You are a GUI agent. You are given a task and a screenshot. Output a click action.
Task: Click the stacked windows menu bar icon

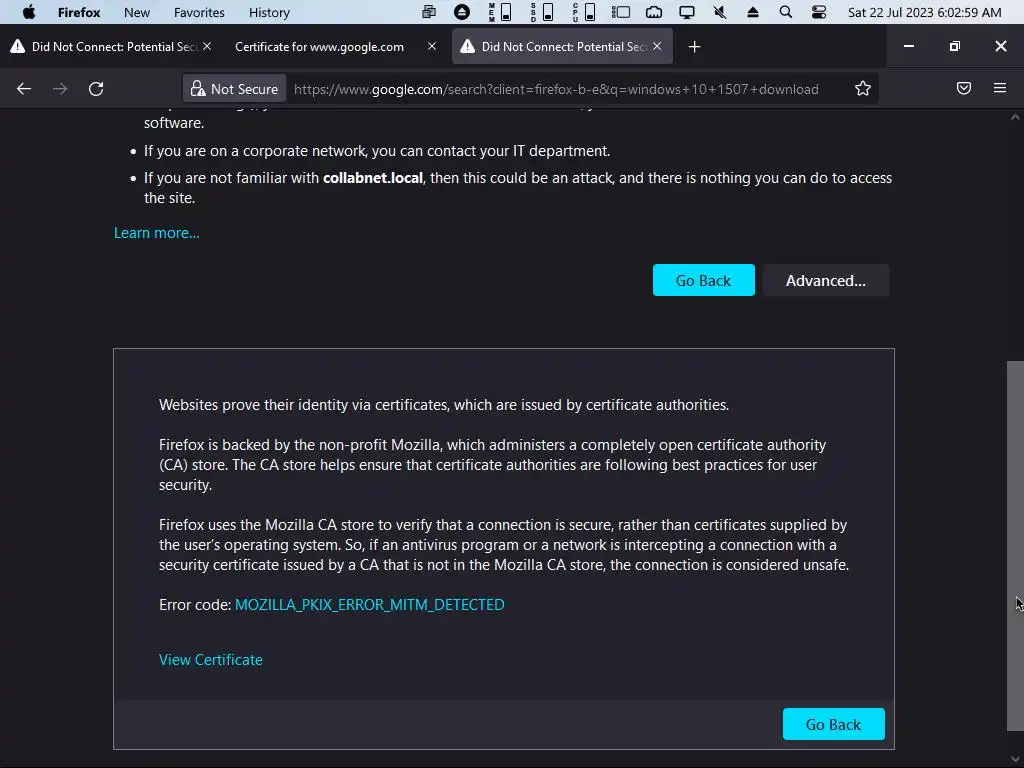[x=429, y=12]
